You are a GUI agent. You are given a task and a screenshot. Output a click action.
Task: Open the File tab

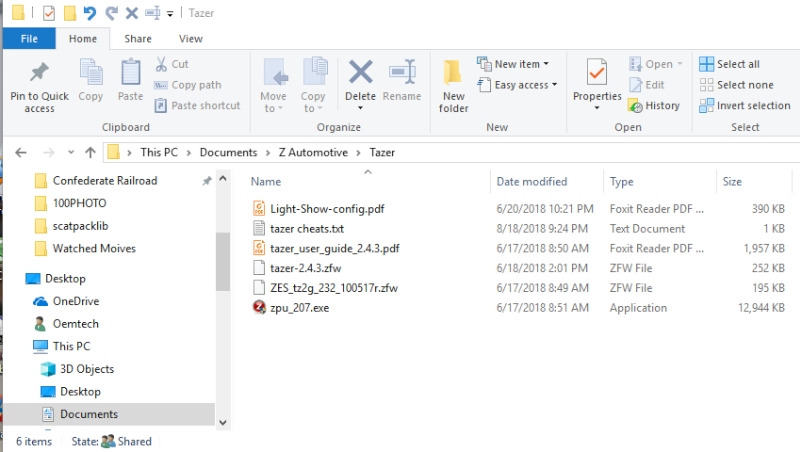point(29,39)
